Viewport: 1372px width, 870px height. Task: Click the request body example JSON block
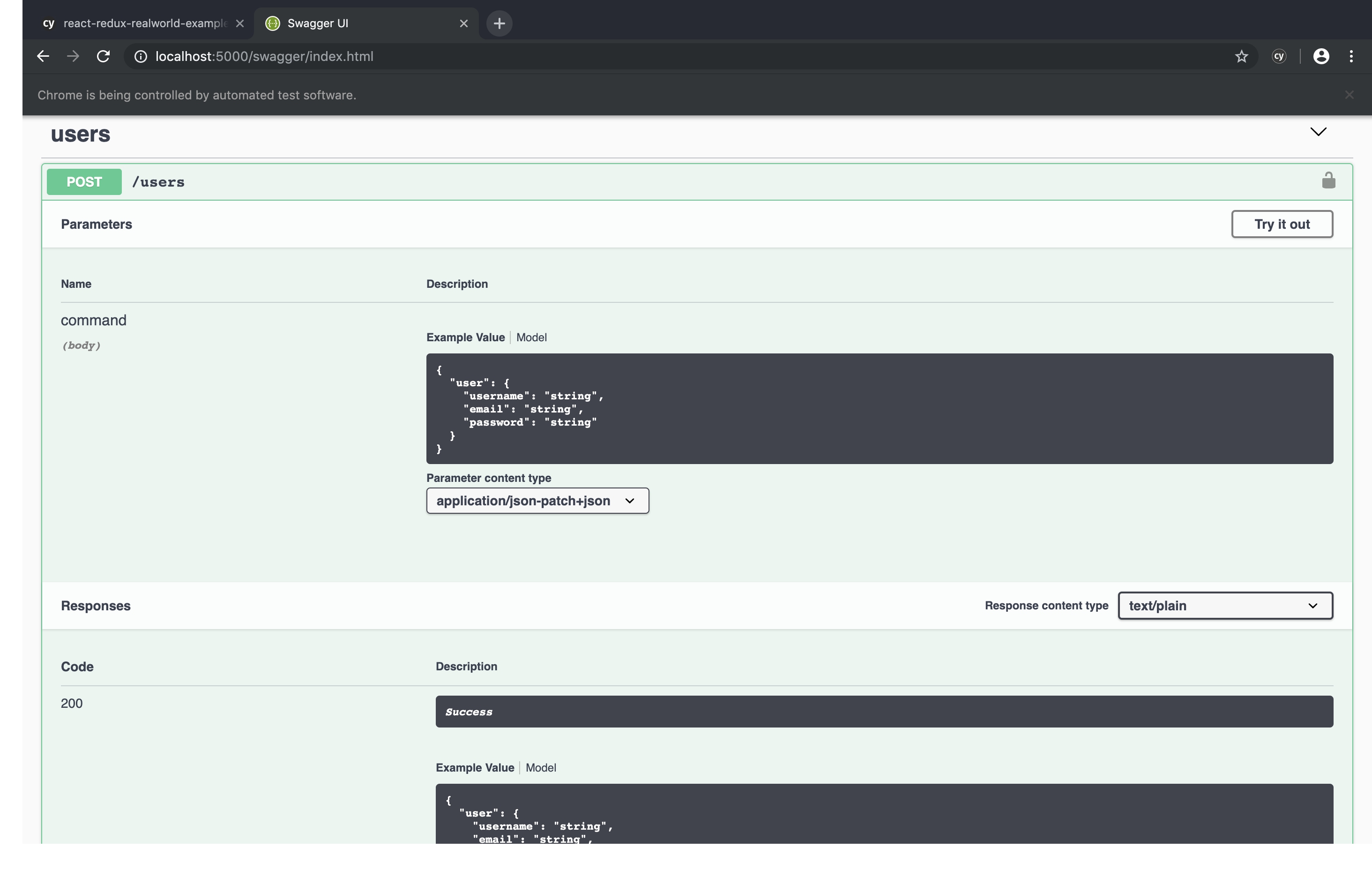point(880,409)
